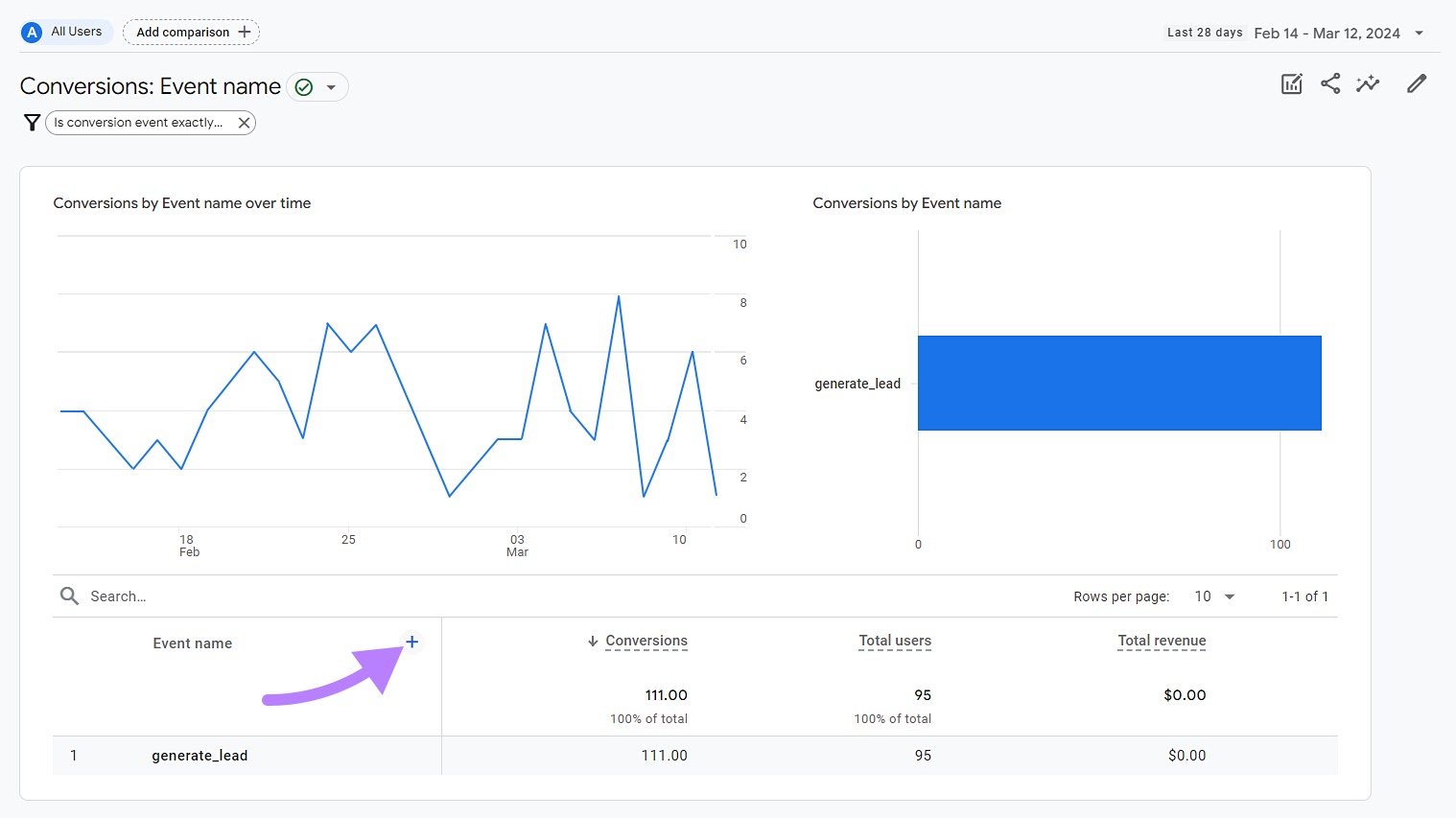This screenshot has width=1456, height=818.
Task: Select the generate_lead event row link
Action: pyautogui.click(x=199, y=755)
